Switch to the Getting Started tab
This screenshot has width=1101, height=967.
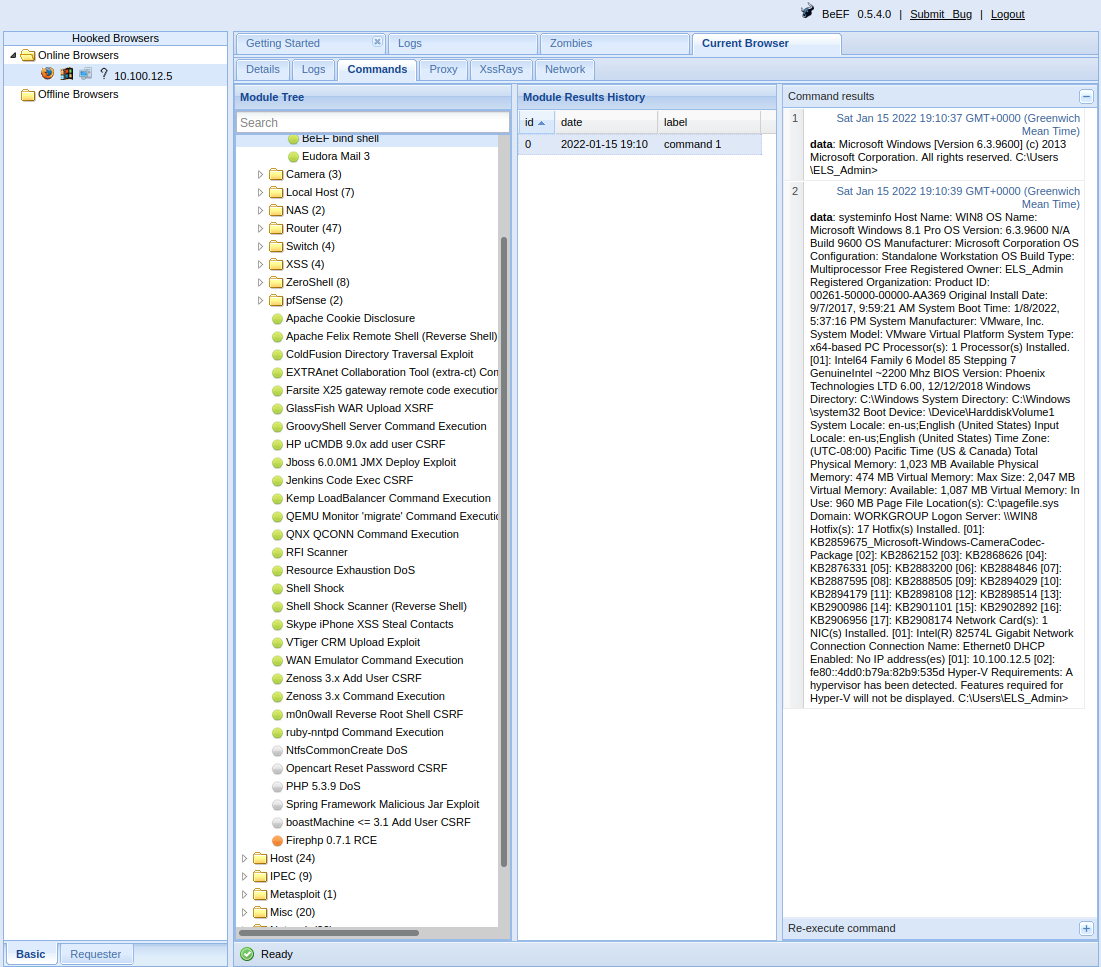[282, 43]
